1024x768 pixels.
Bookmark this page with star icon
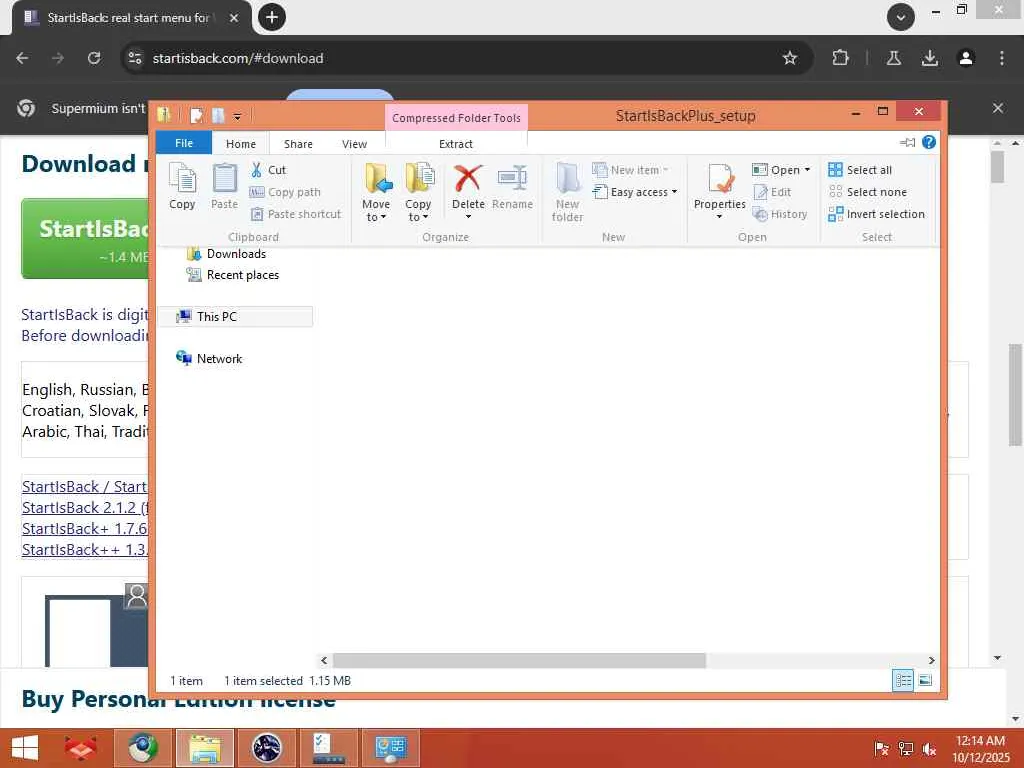[790, 58]
